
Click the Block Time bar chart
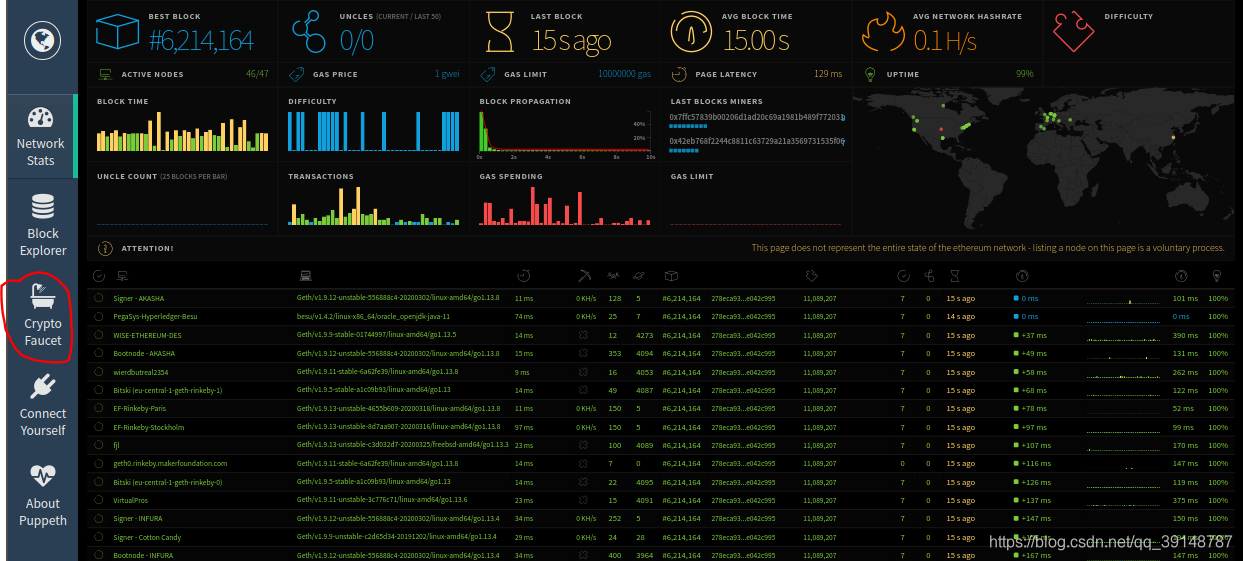[183, 131]
